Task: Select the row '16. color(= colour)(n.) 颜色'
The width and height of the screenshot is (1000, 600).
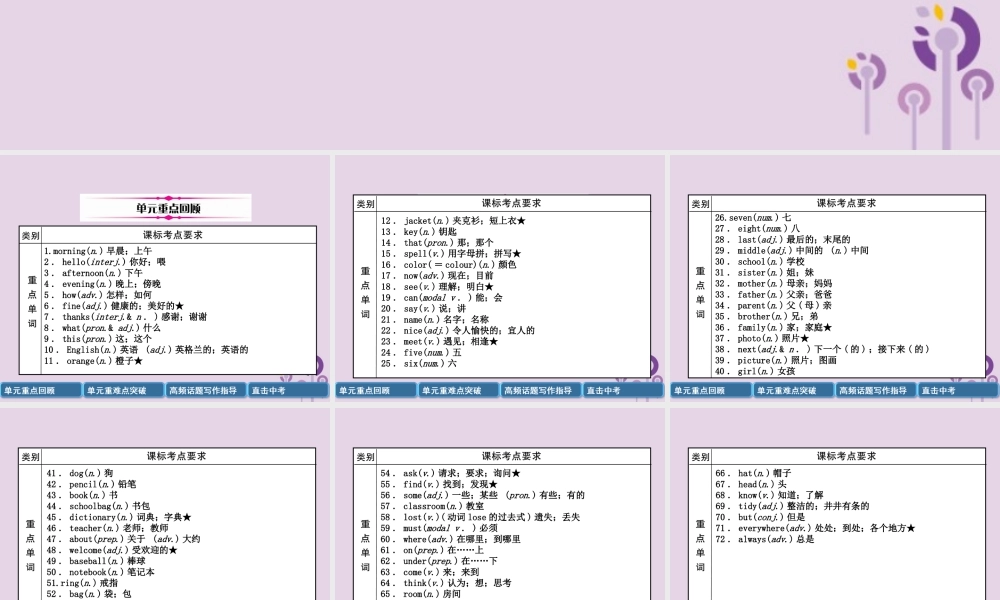Action: point(448,265)
